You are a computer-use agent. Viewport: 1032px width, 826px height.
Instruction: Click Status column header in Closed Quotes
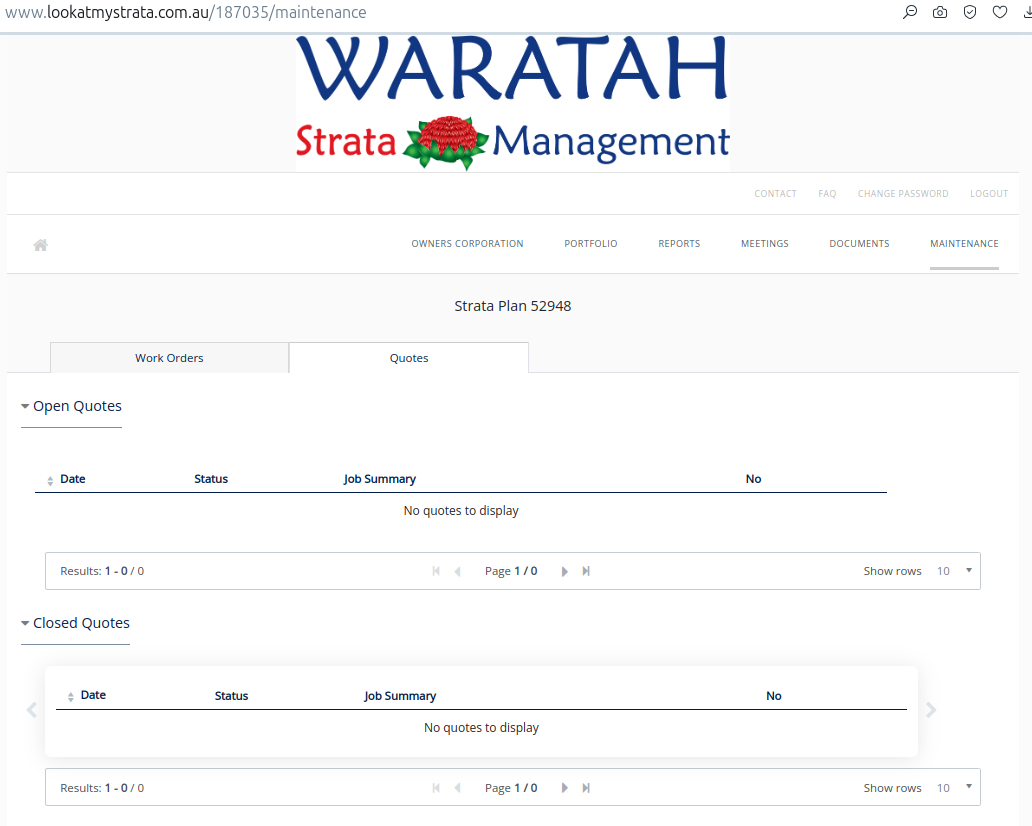(x=231, y=696)
